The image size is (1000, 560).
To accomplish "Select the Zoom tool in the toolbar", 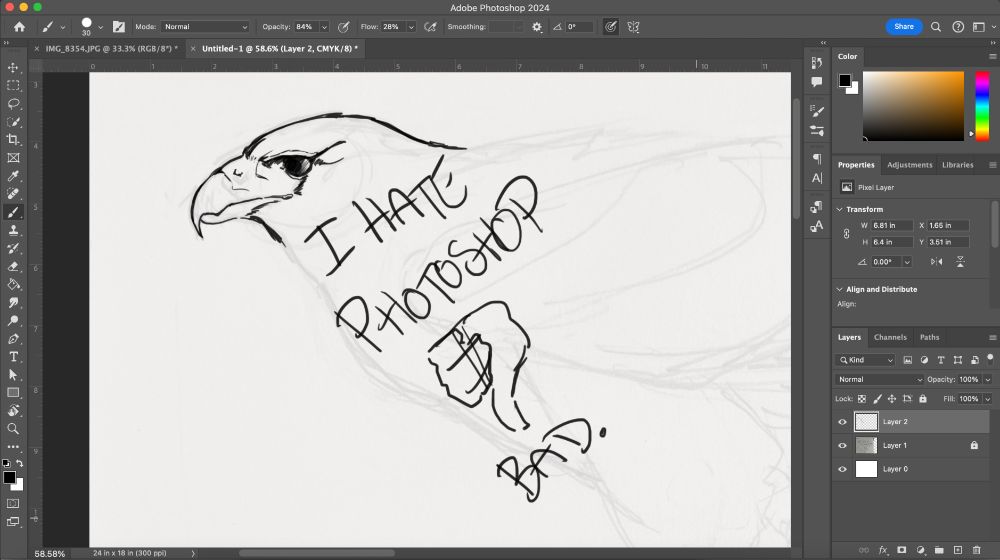I will [x=14, y=429].
